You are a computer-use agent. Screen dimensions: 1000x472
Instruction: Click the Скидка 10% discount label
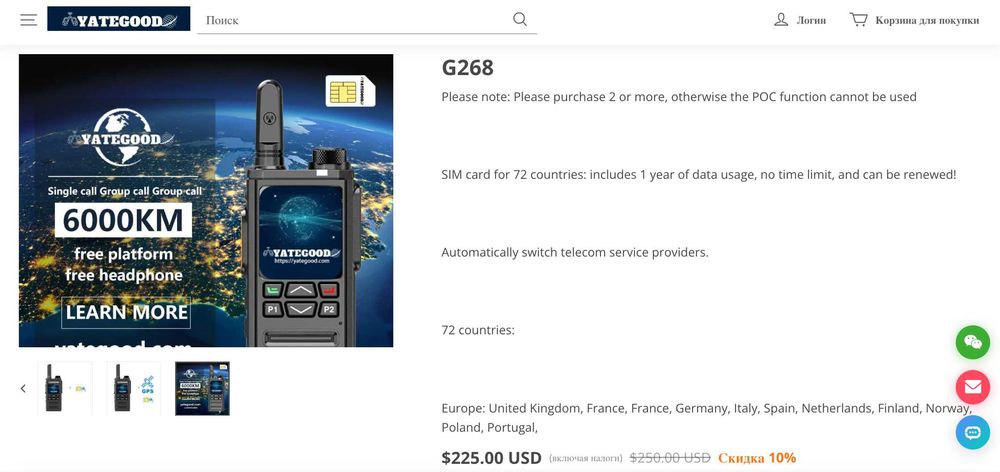coord(757,458)
